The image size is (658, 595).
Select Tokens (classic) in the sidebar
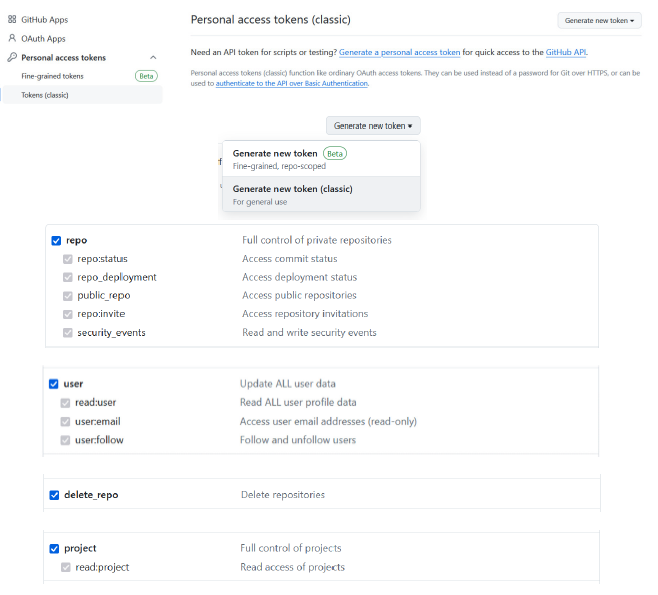45,95
